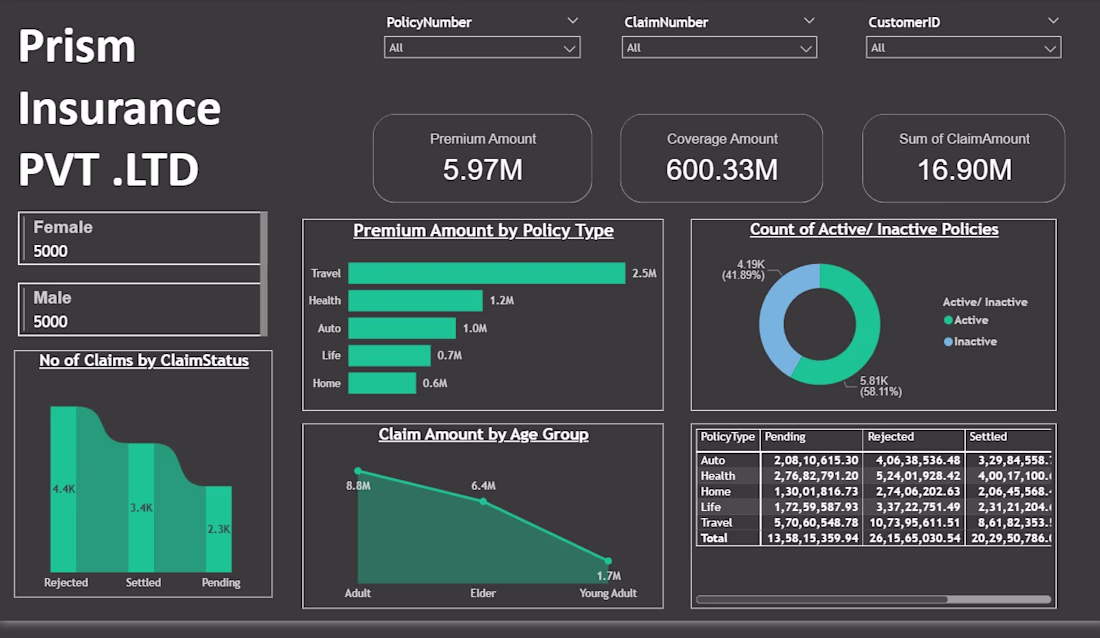Select the Coverage Amount 600.33M card
This screenshot has height=638, width=1100.
click(721, 159)
